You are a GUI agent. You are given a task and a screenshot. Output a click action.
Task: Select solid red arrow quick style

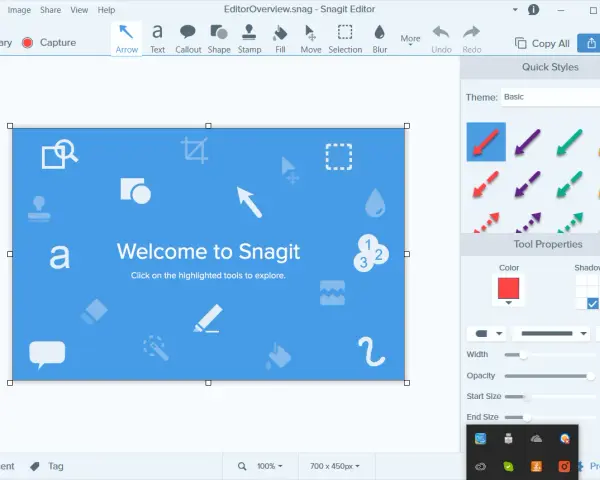(x=486, y=142)
